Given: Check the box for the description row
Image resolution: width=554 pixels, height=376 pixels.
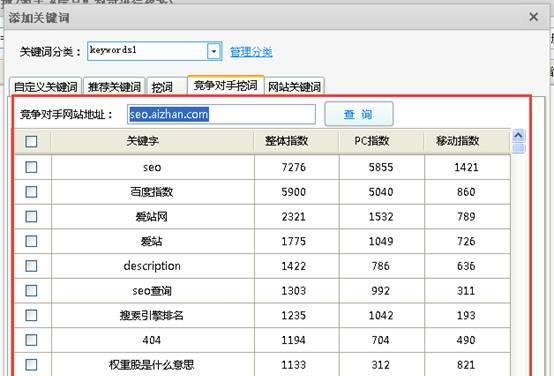Looking at the screenshot, I should pyautogui.click(x=31, y=266).
